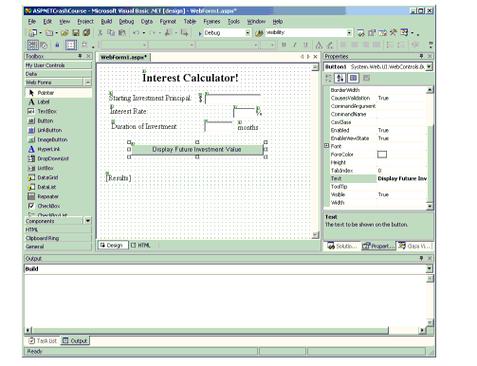Open the Tools menu
Viewport: 477px width, 366px height.
point(234,21)
